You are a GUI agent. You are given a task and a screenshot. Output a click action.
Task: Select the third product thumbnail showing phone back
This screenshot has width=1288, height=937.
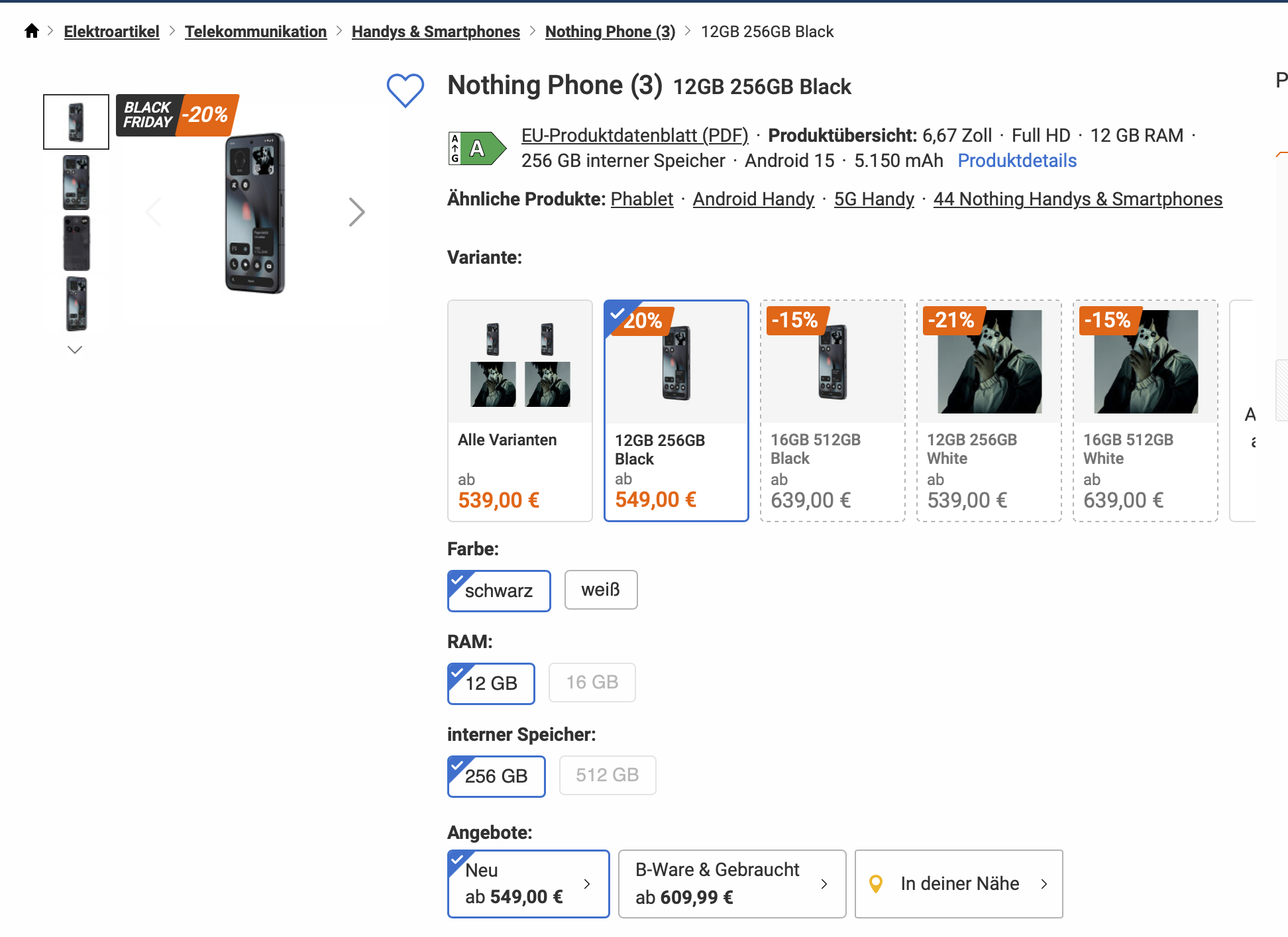pos(76,243)
